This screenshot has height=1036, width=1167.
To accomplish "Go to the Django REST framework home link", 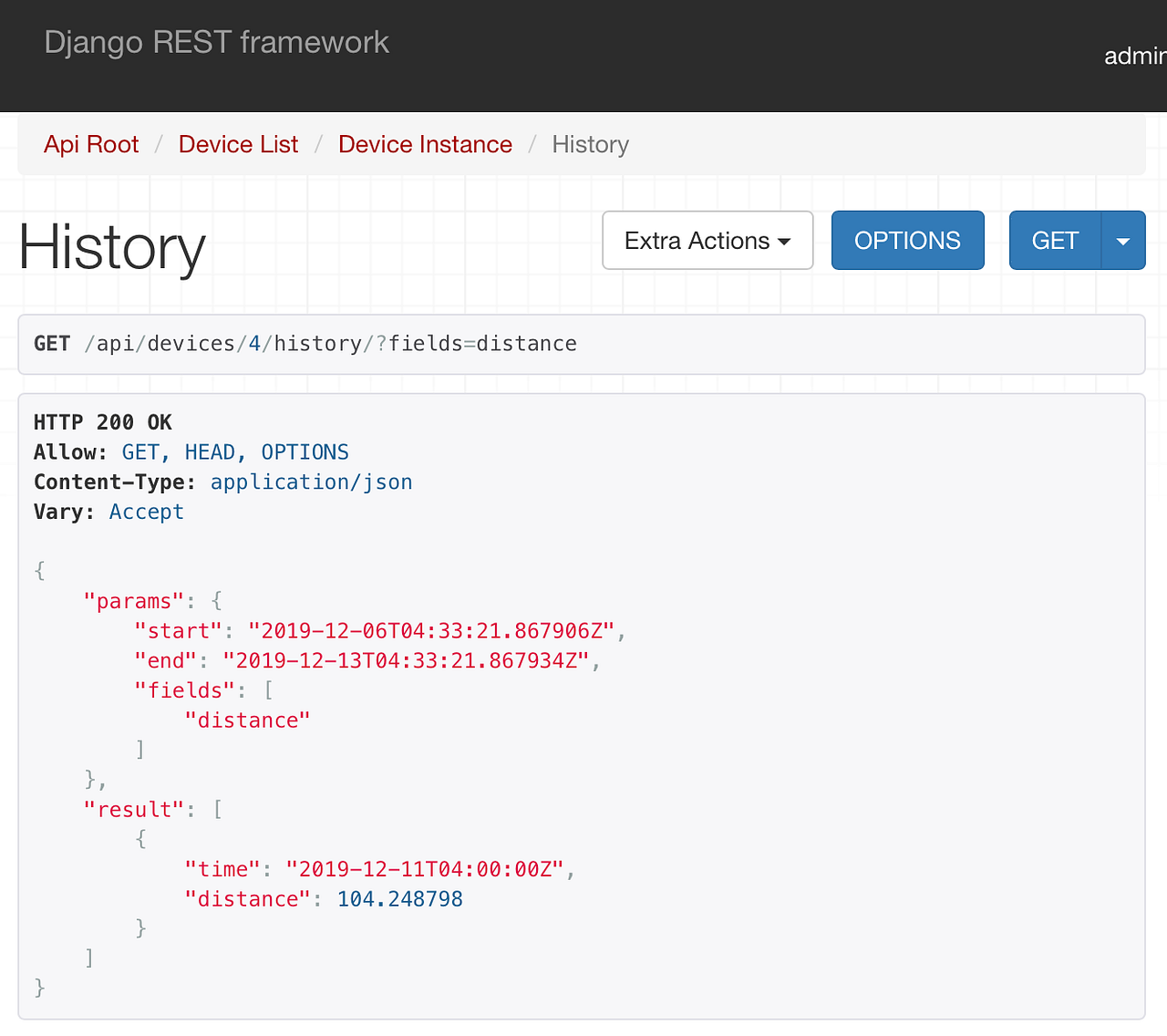I will (216, 43).
